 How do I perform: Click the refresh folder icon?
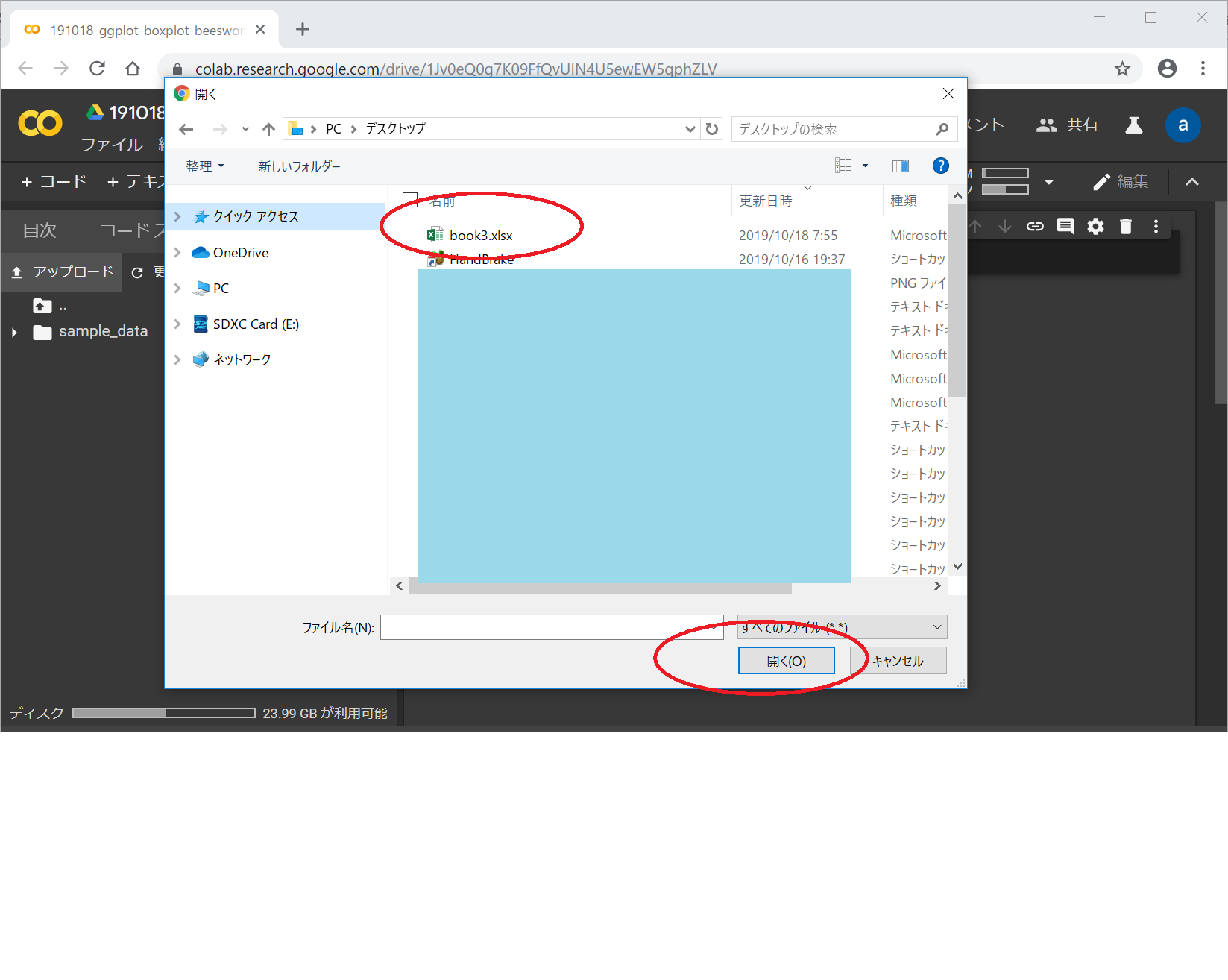pyautogui.click(x=712, y=129)
